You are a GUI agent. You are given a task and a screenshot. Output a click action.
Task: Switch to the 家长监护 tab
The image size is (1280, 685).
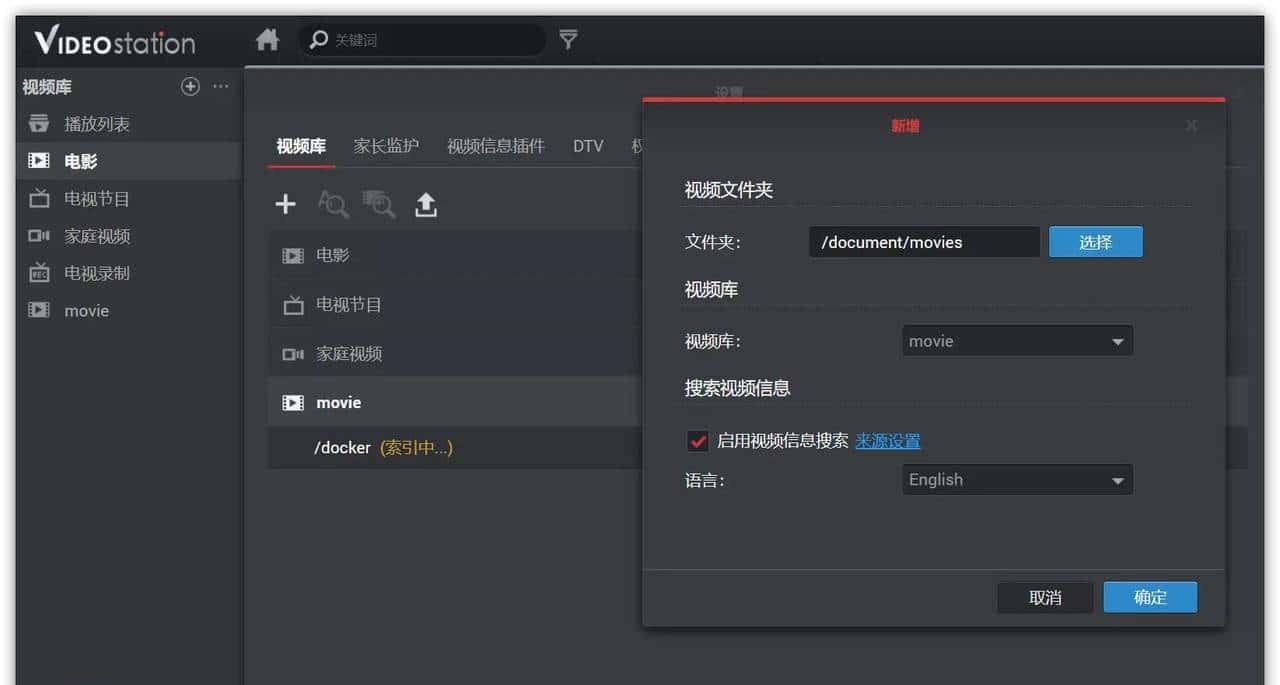(x=386, y=145)
